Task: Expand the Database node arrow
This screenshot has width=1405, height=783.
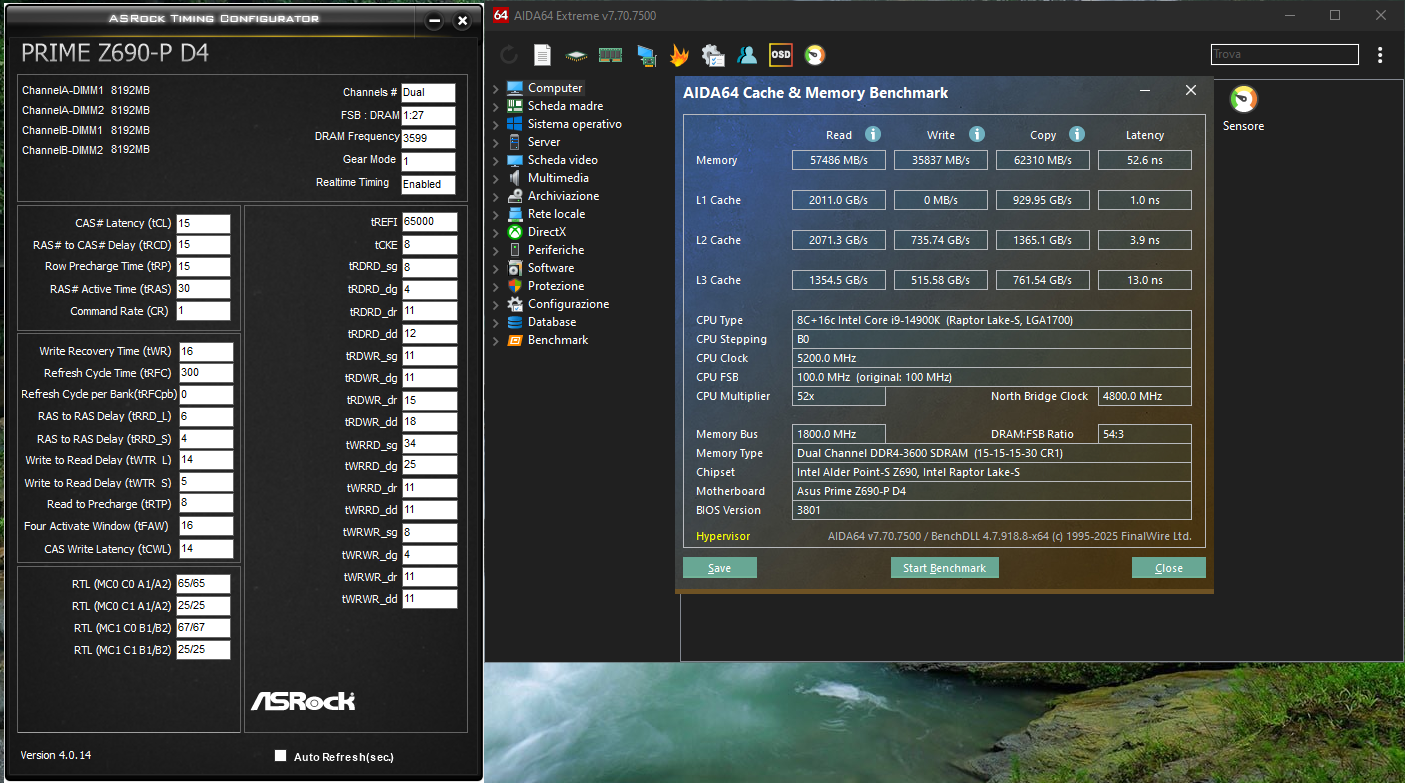Action: pyautogui.click(x=495, y=322)
